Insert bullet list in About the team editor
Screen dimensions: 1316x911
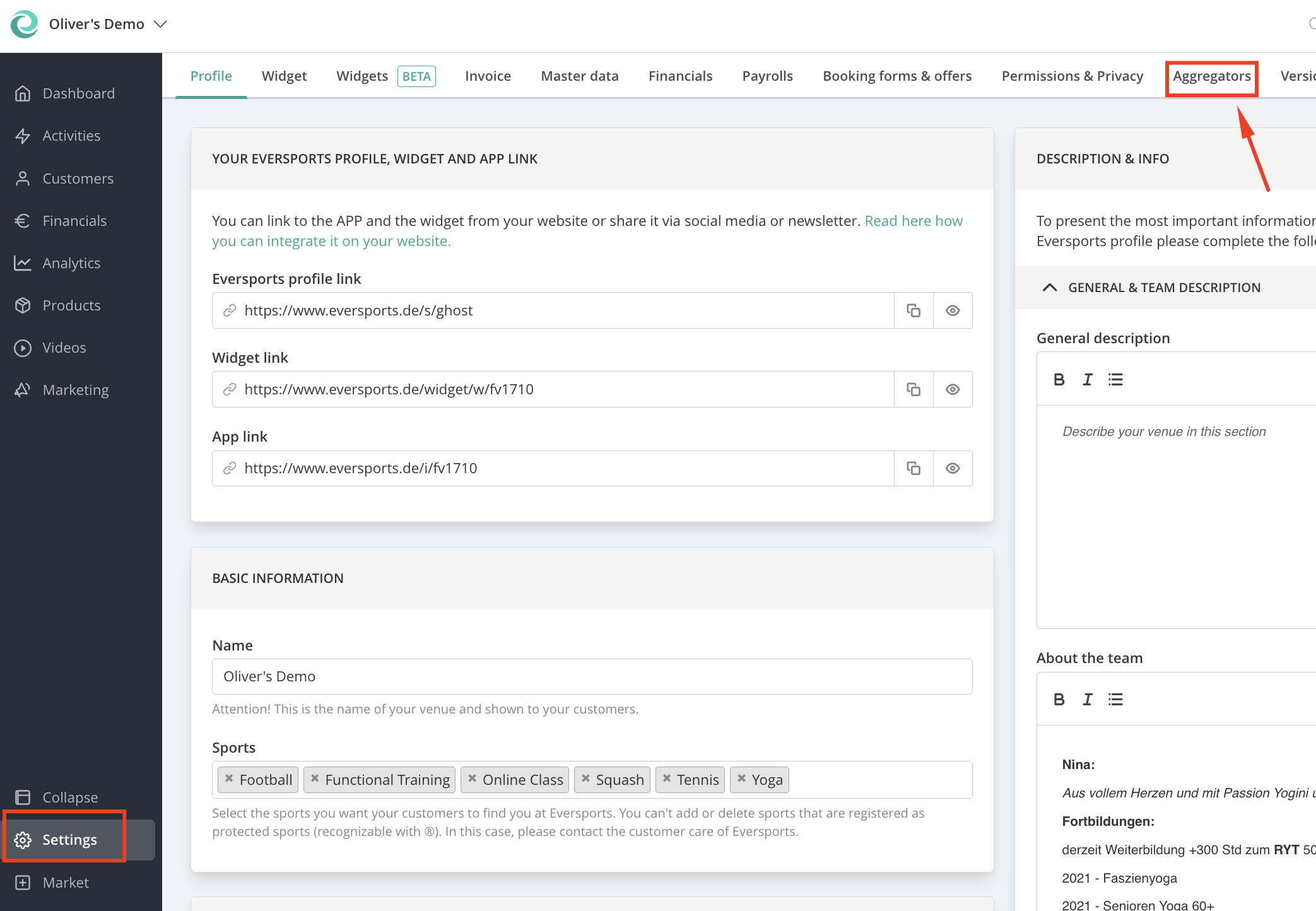(1115, 699)
